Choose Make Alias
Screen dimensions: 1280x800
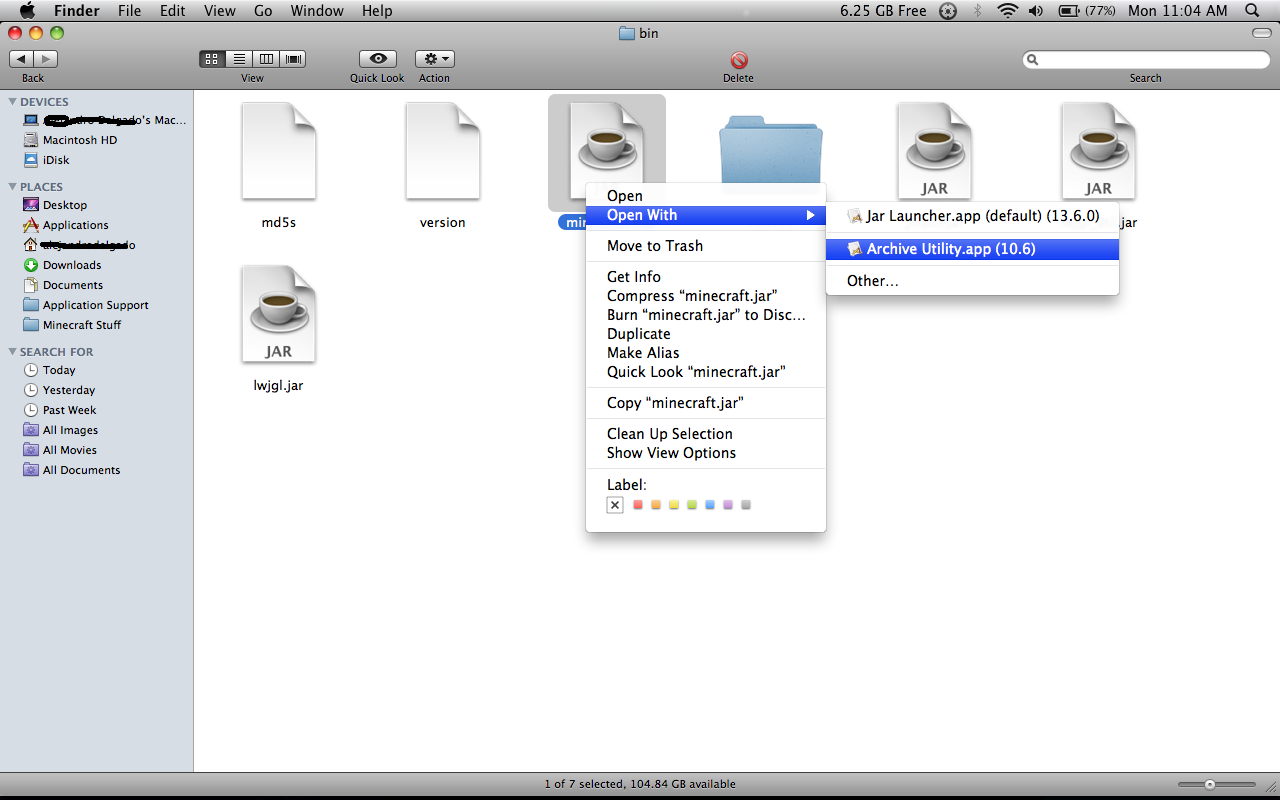point(706,353)
